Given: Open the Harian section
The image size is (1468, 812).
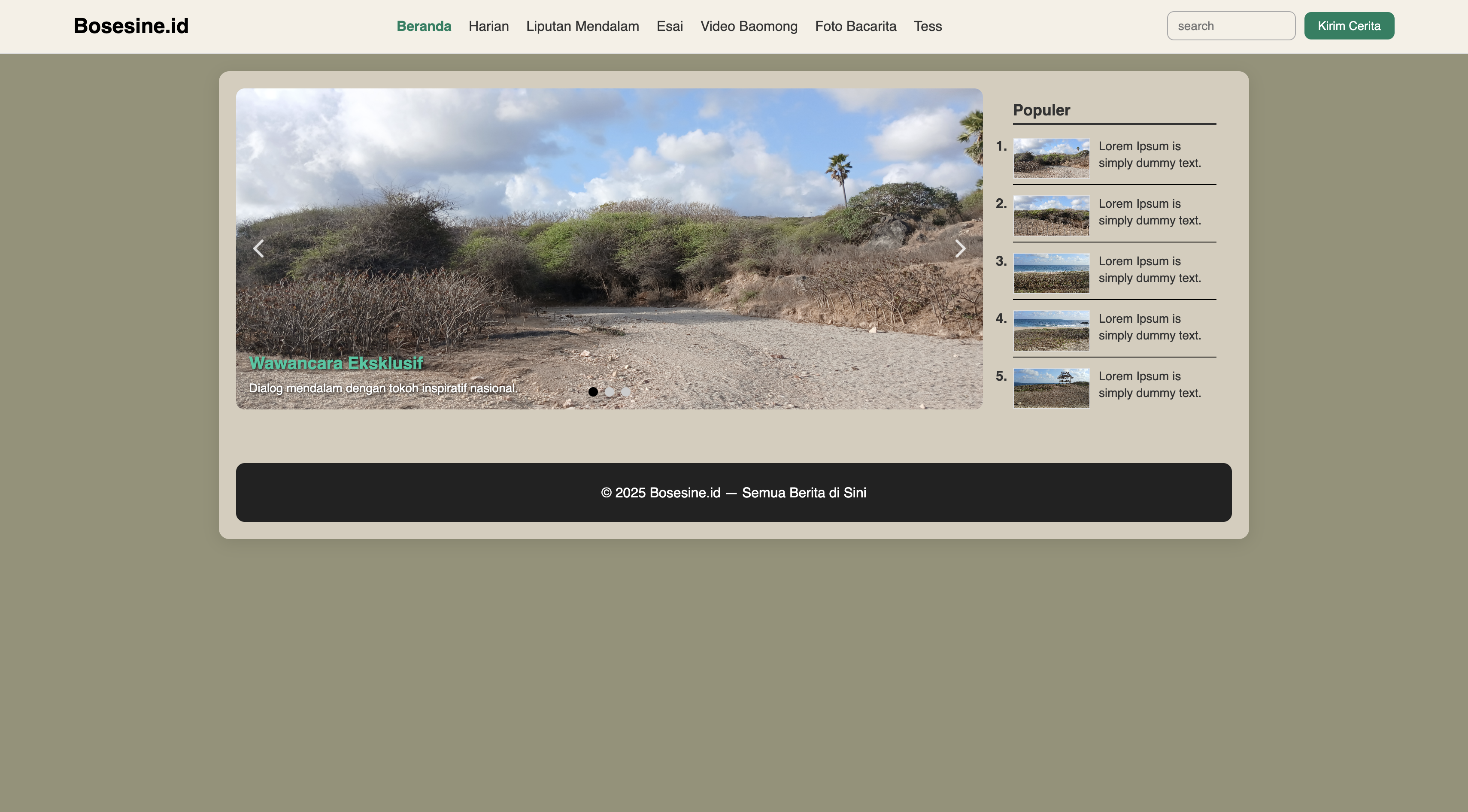Looking at the screenshot, I should (488, 26).
